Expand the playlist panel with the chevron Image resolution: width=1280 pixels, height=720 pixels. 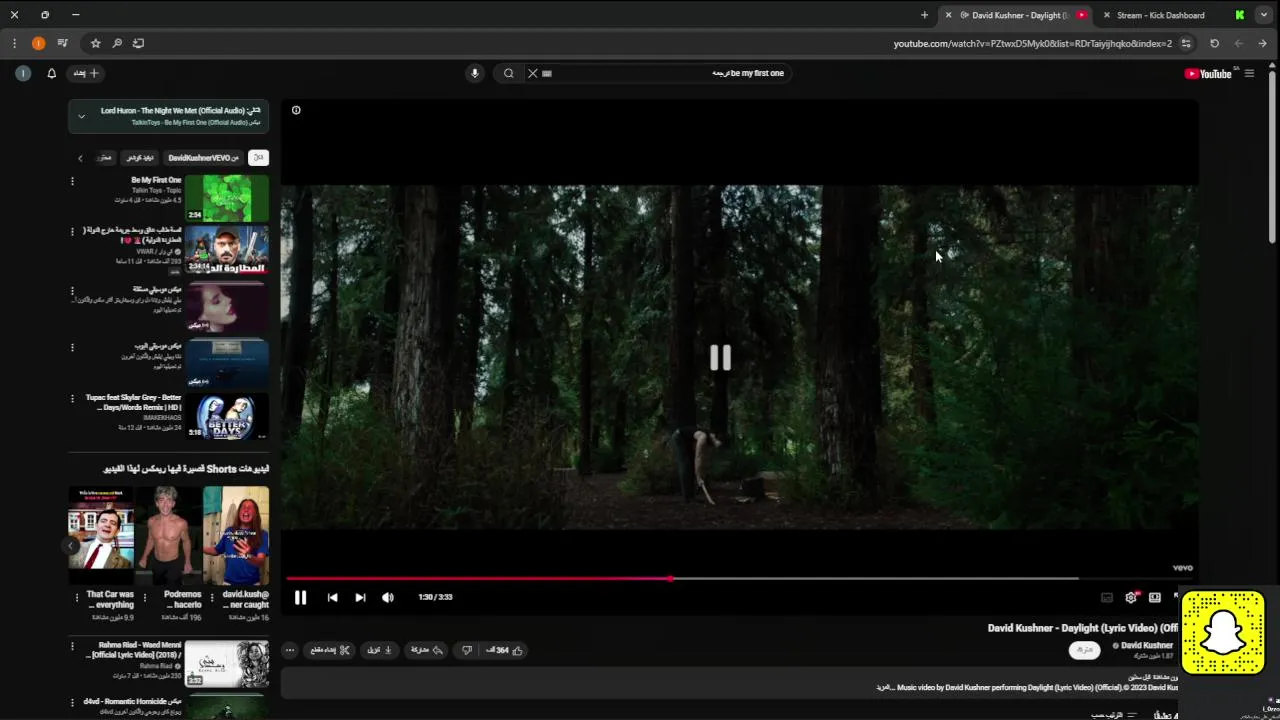click(x=81, y=116)
